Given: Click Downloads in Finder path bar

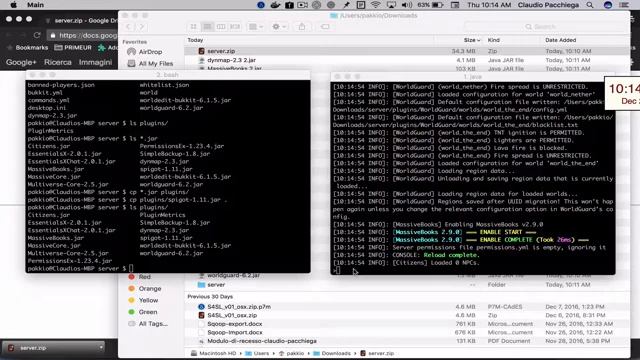Looking at the screenshot, I should (332, 353).
